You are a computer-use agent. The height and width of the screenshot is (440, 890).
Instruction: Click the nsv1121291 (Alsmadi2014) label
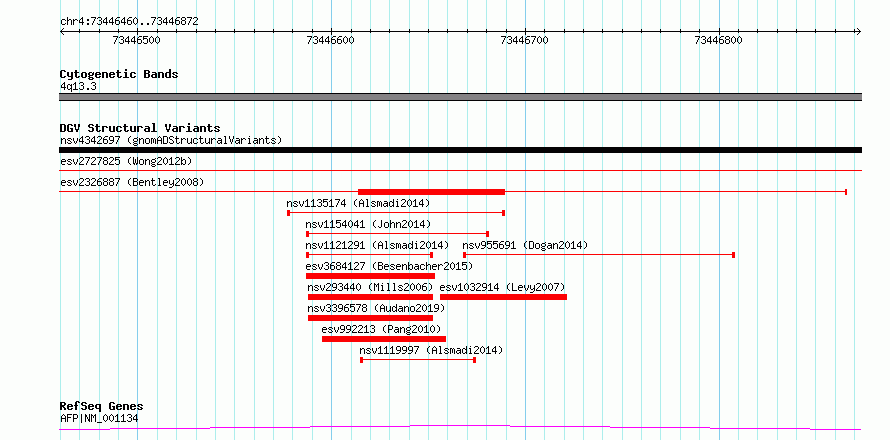tap(377, 245)
